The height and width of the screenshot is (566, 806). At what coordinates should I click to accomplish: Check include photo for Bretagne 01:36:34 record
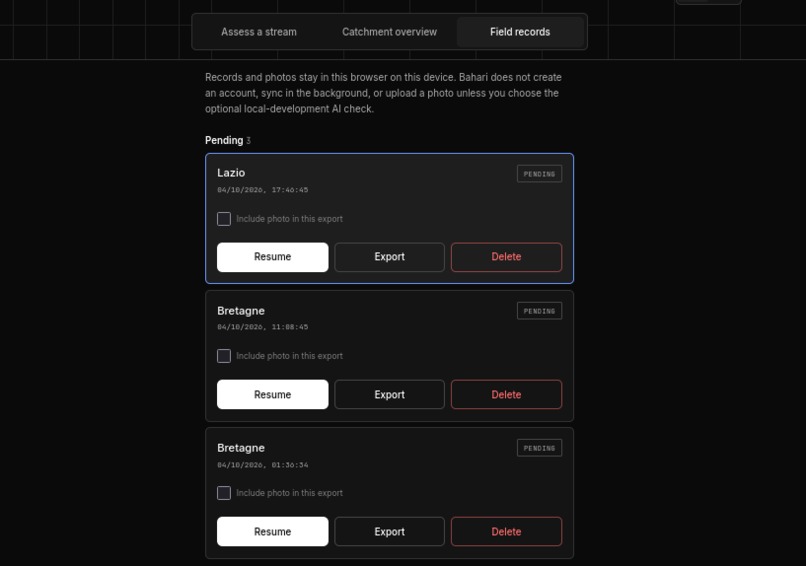pos(224,493)
